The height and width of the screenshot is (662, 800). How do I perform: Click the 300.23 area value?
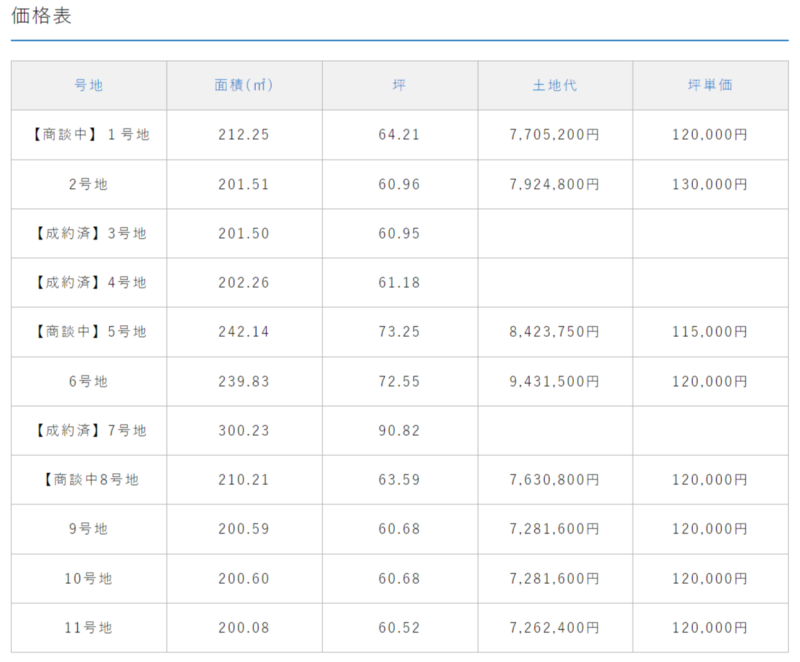(x=244, y=431)
